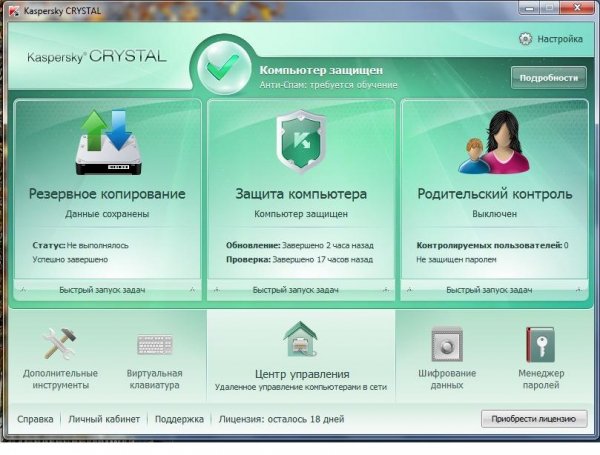Viewport: 600px width, 455px height.
Task: Click Выключен status under parental control
Action: coord(494,214)
